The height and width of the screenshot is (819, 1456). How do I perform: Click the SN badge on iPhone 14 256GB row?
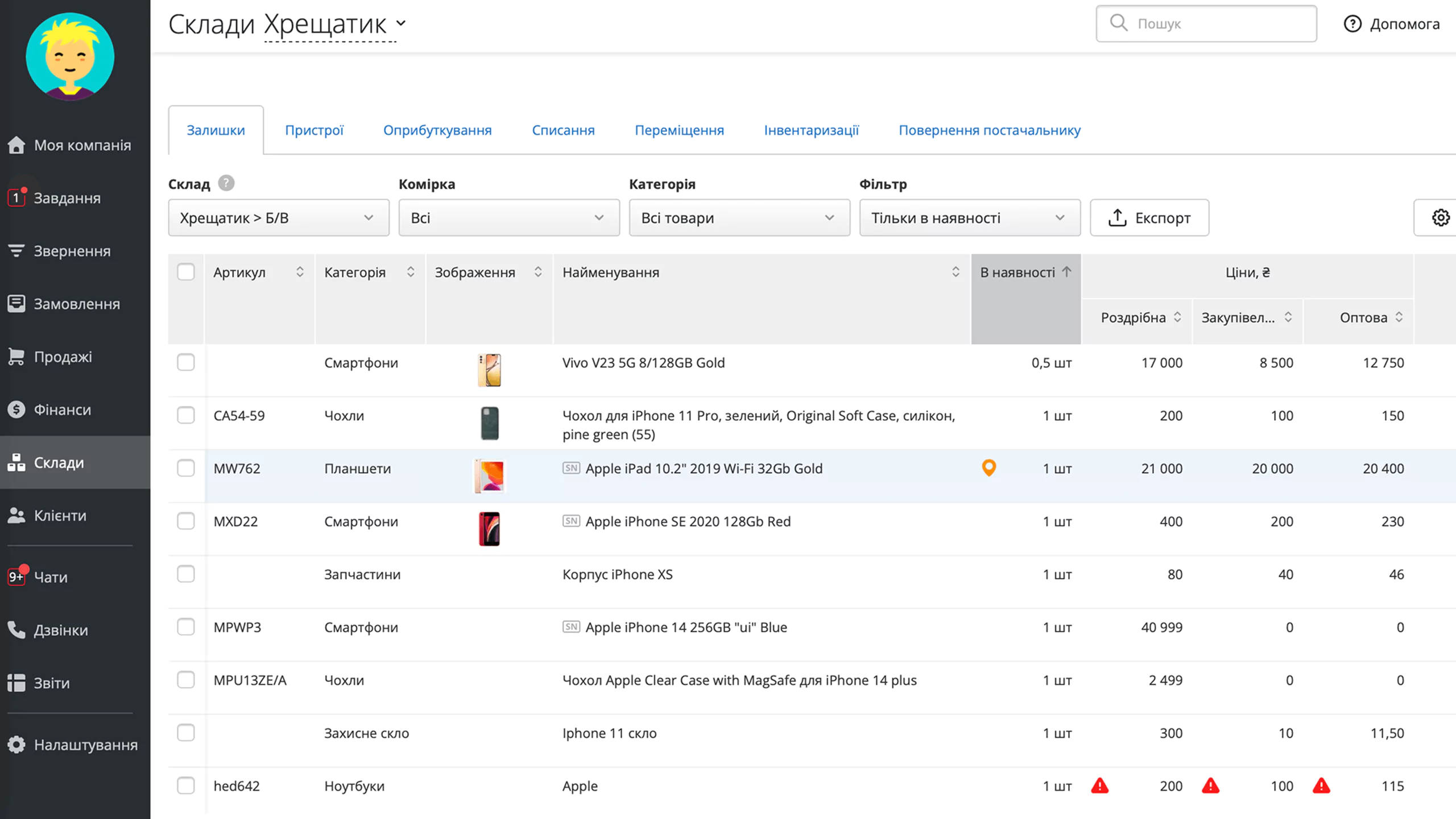click(x=571, y=627)
